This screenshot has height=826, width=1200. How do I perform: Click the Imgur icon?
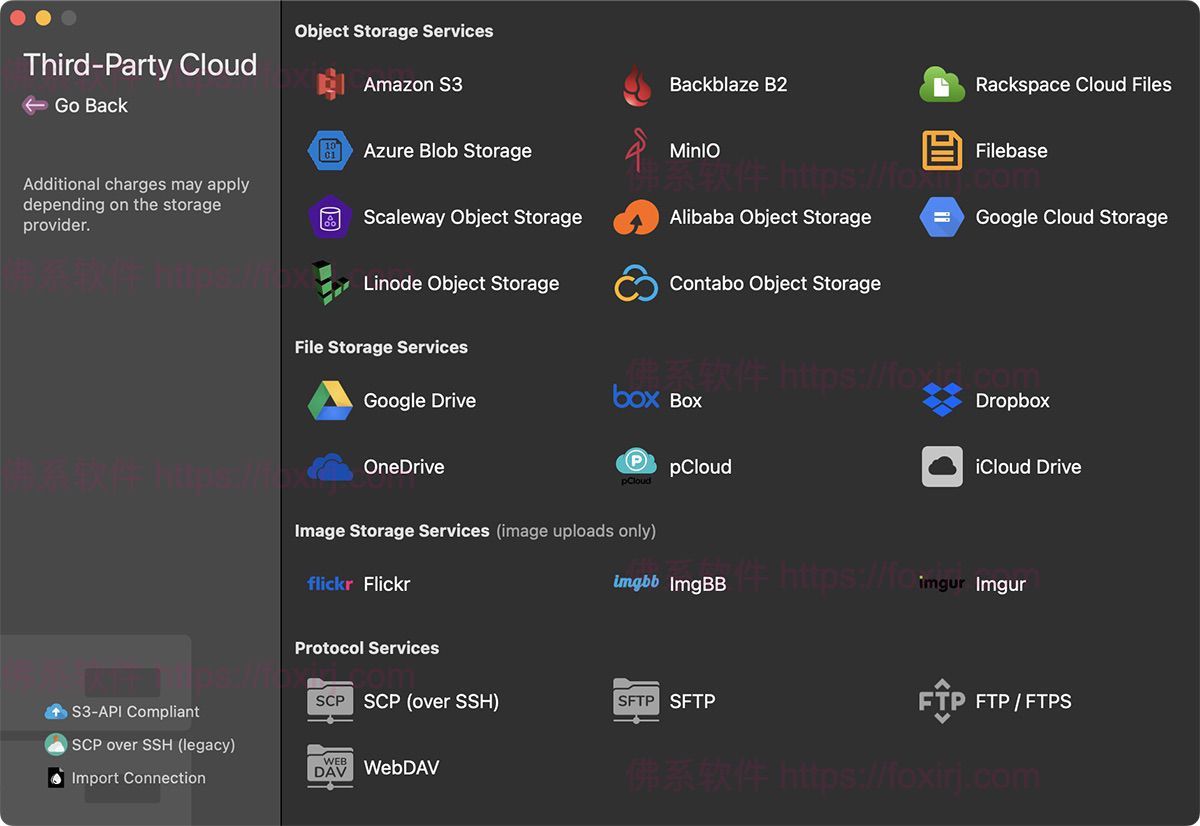click(940, 584)
